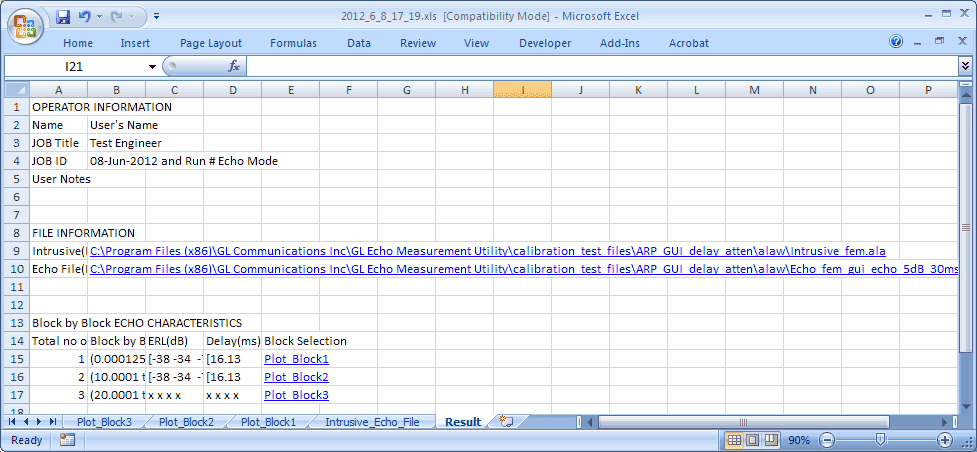Switch to the Intrusive_Echo_File sheet tab
Viewport: 977px width, 452px height.
click(372, 422)
